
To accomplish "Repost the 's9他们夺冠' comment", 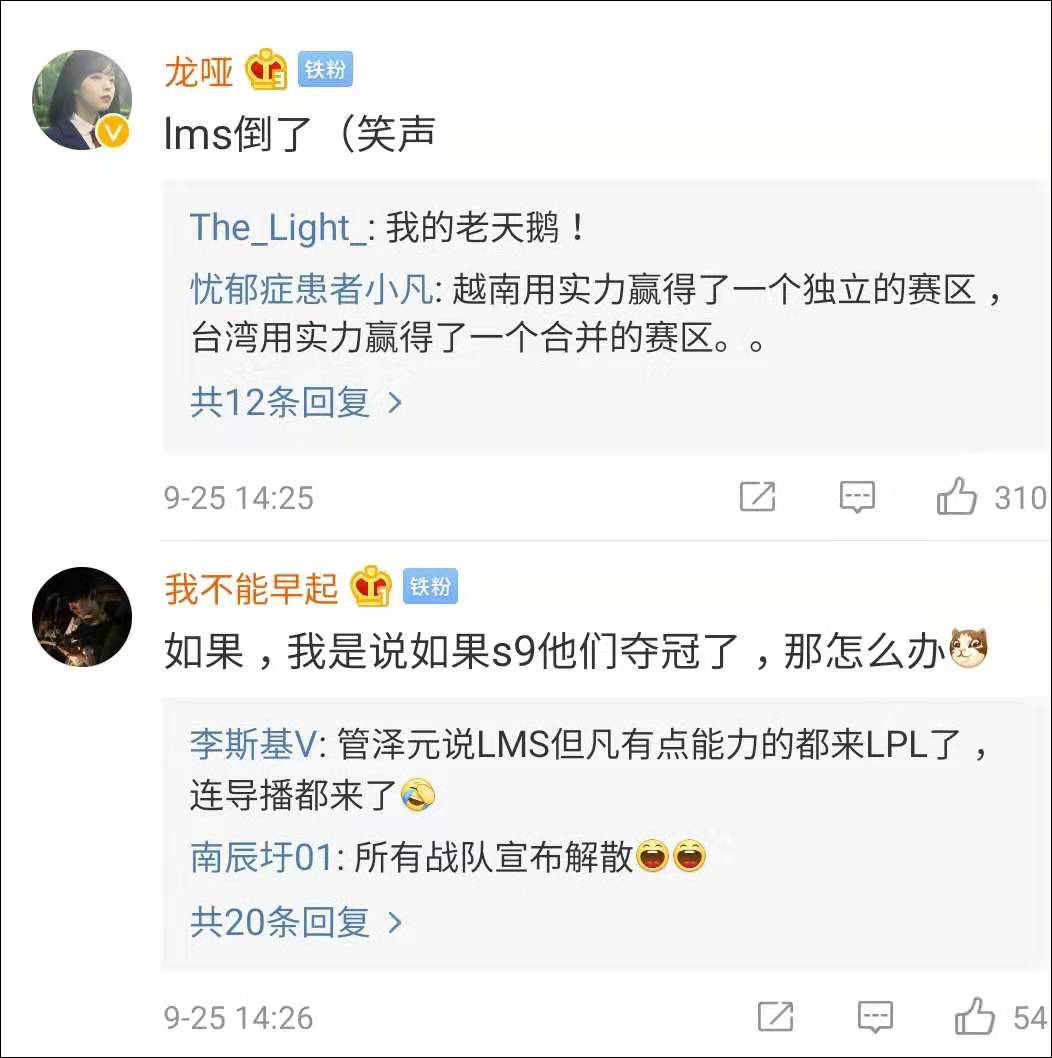I will tap(775, 1017).
